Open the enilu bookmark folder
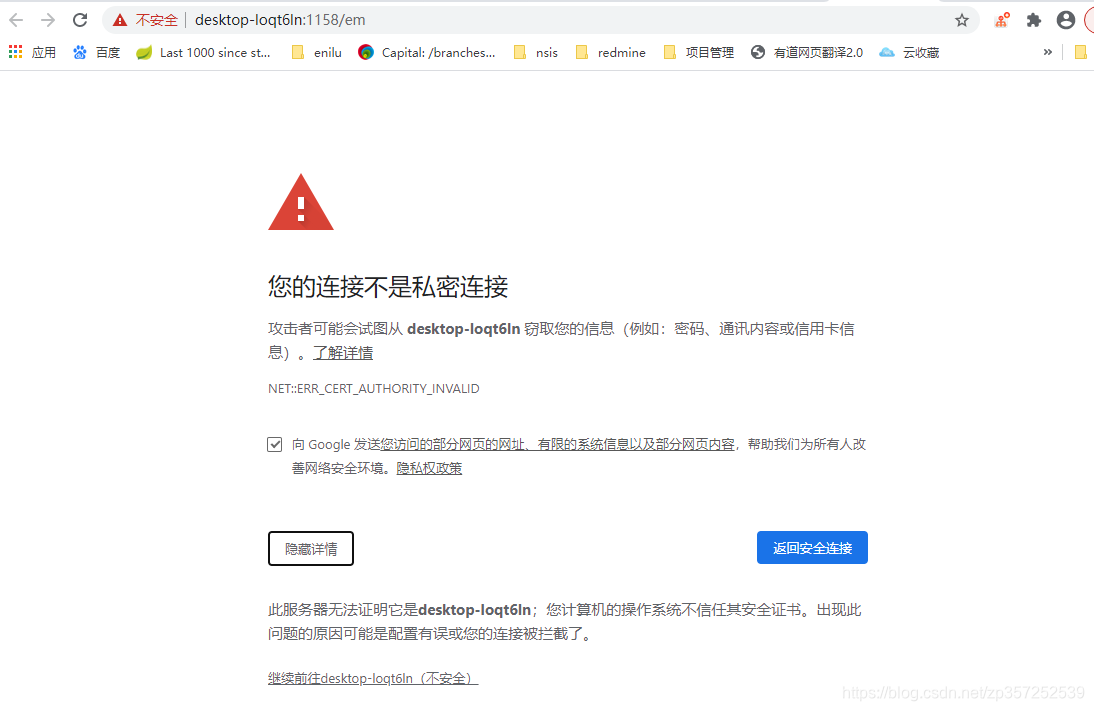The image size is (1094, 711). (317, 52)
